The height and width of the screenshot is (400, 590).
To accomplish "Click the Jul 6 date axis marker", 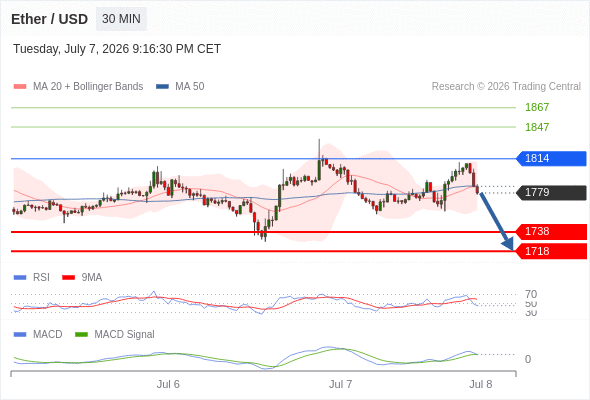I will click(168, 384).
